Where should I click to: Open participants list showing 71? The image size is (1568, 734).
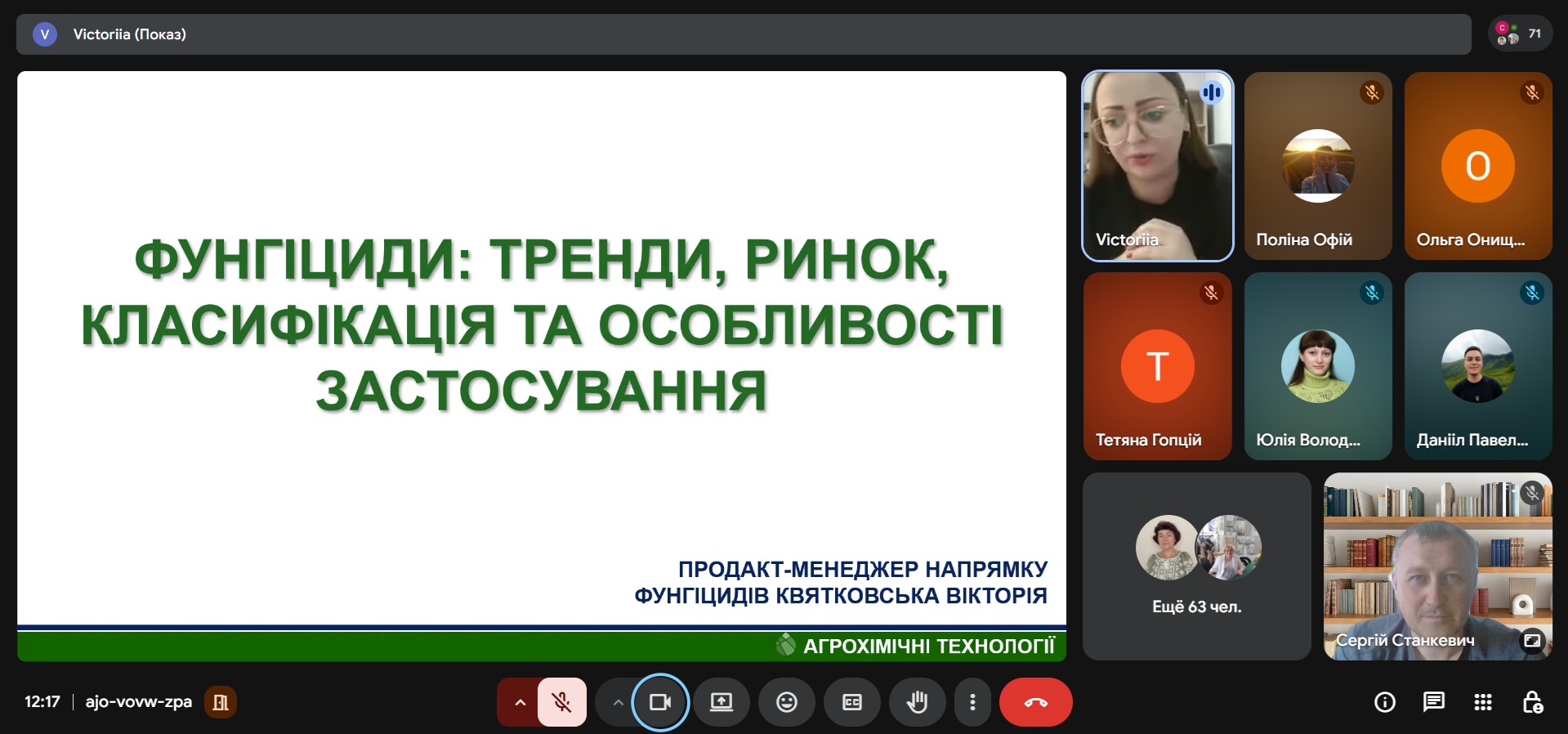click(1520, 34)
